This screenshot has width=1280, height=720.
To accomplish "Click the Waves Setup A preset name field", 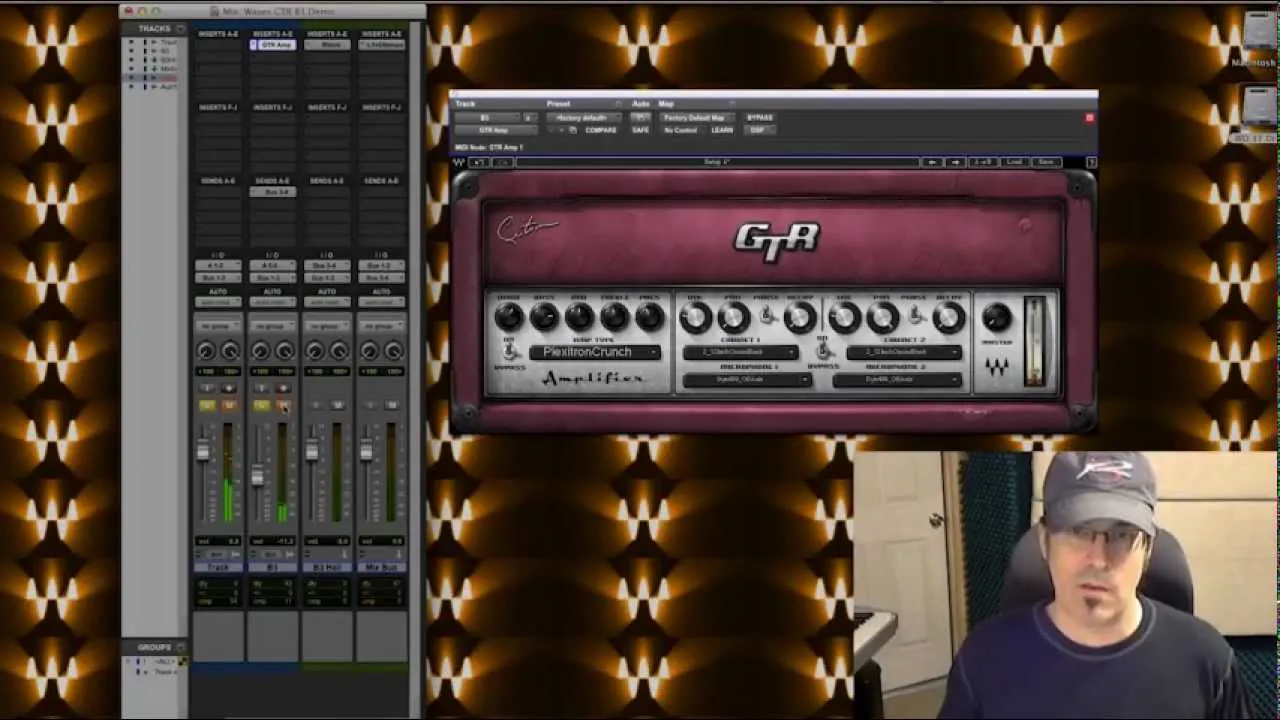I will click(717, 162).
